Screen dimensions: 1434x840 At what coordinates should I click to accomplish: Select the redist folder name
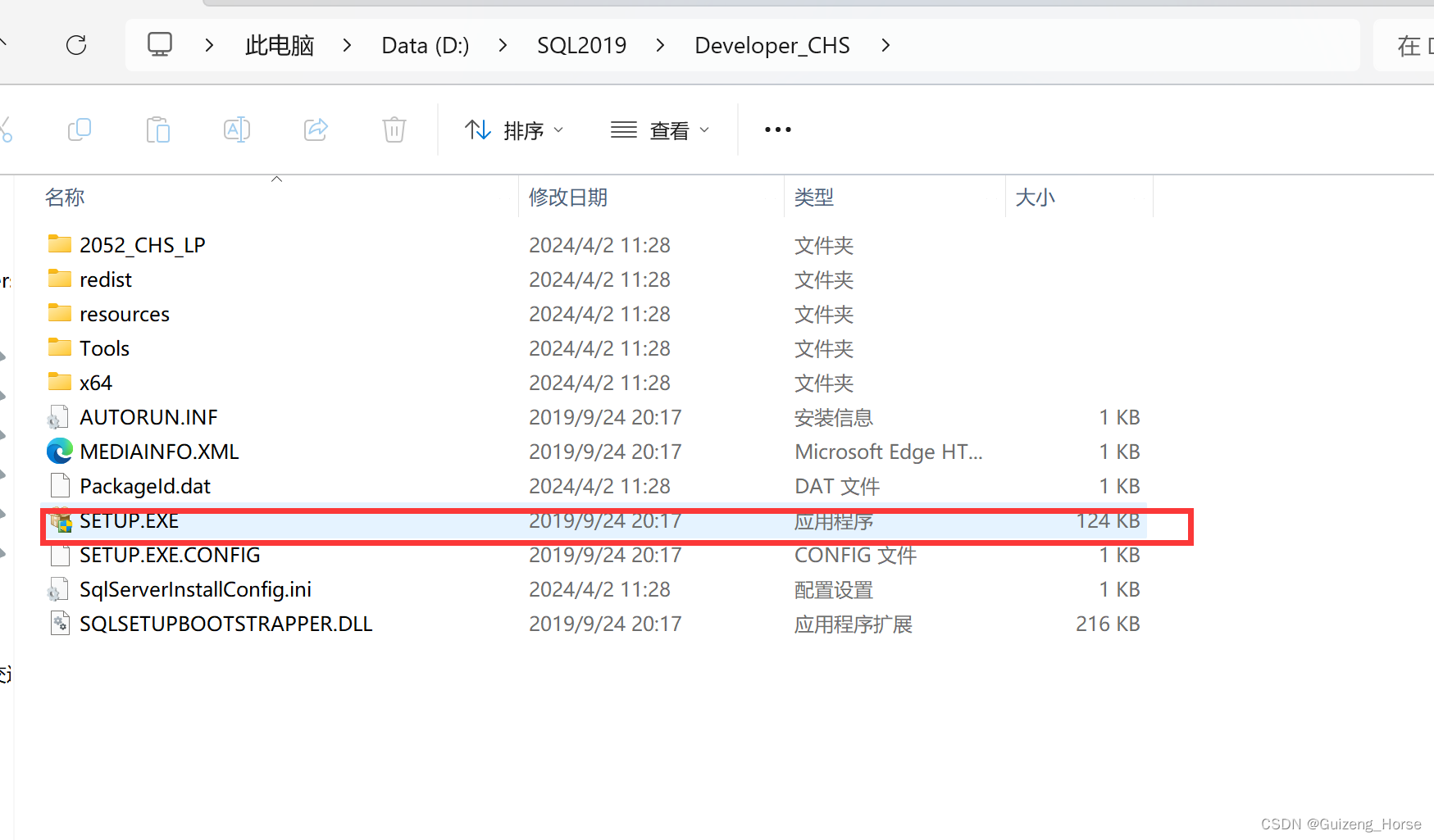106,279
